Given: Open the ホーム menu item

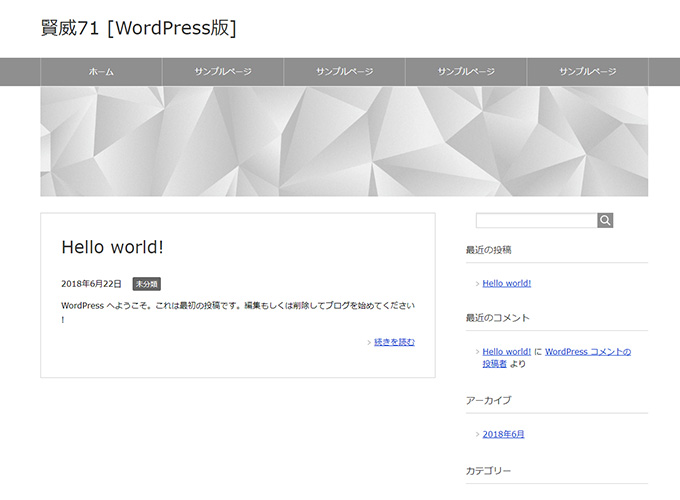Looking at the screenshot, I should click(101, 72).
